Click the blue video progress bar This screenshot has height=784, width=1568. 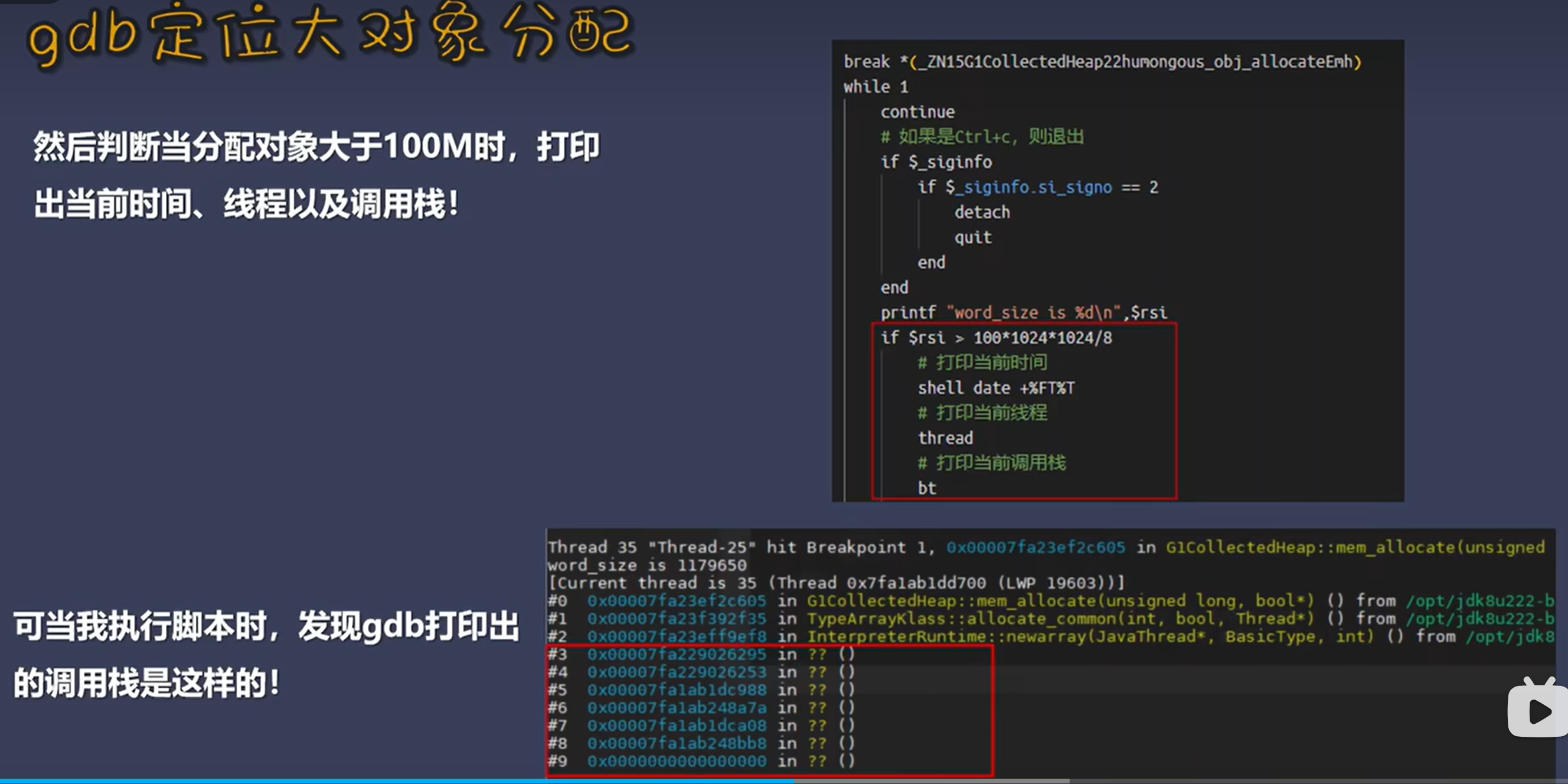coord(396,780)
